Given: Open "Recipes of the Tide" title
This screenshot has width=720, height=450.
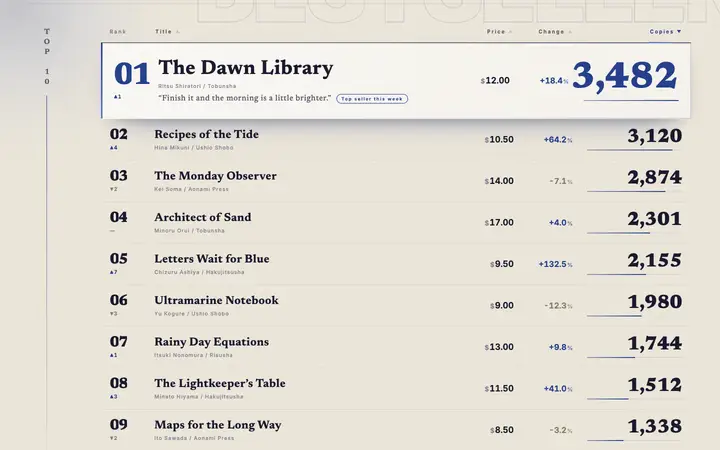Looking at the screenshot, I should point(206,134).
